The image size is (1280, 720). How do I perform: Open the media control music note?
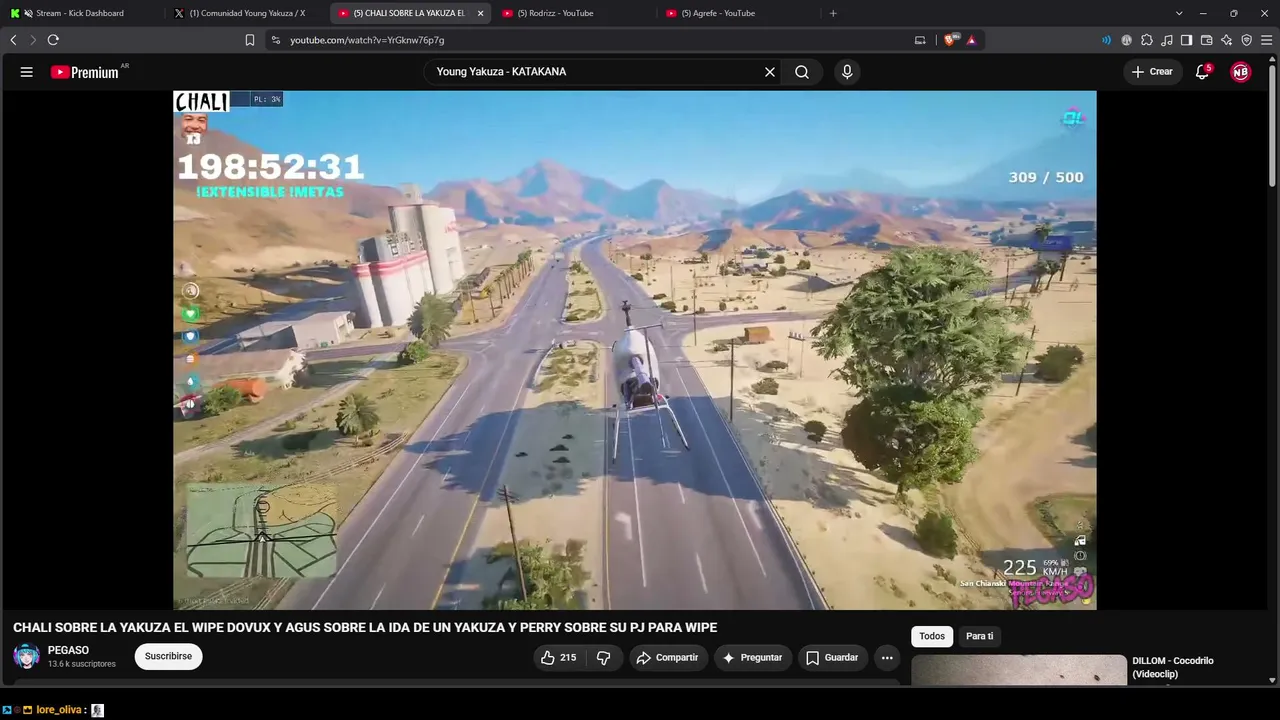pyautogui.click(x=1167, y=40)
